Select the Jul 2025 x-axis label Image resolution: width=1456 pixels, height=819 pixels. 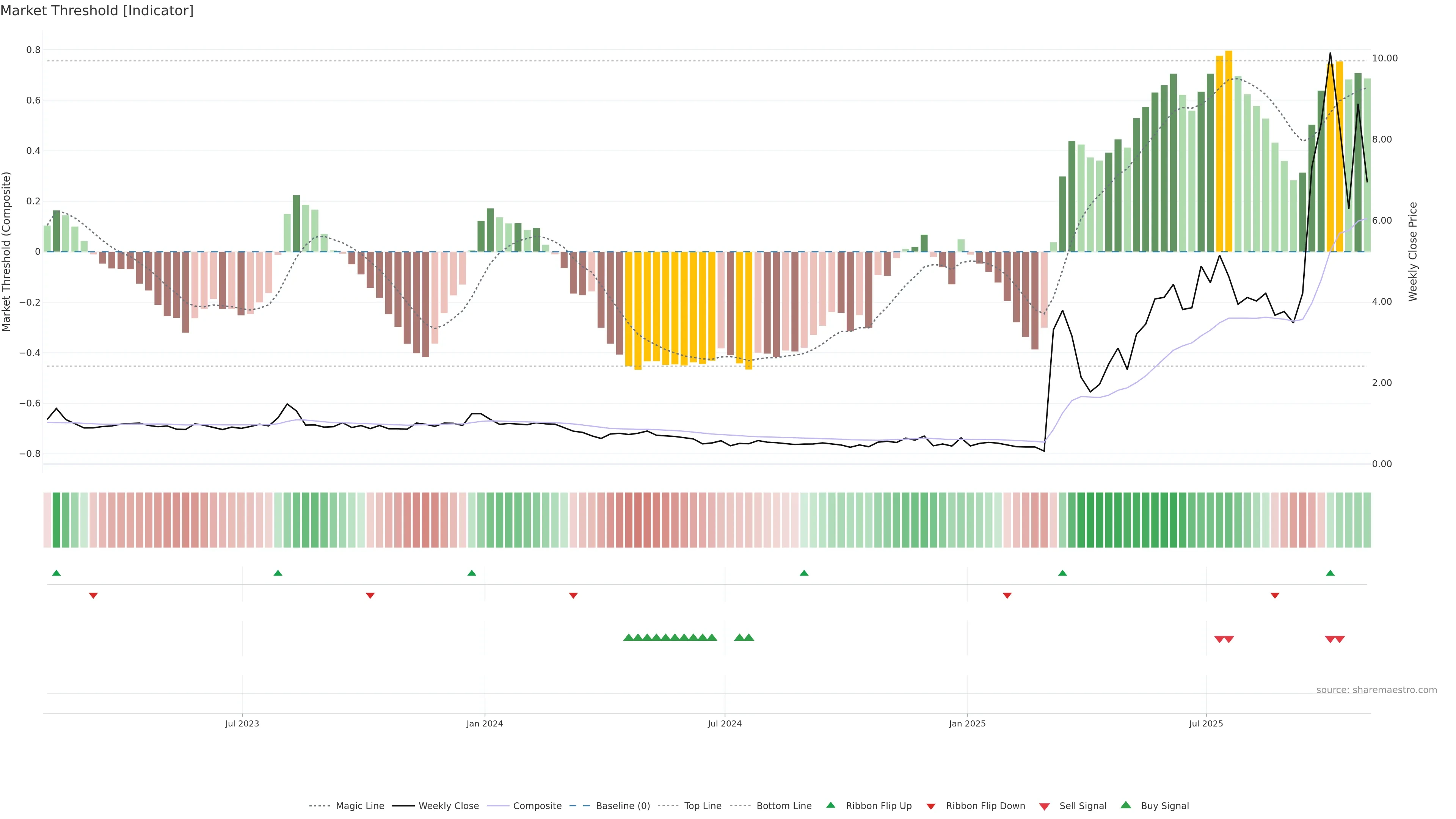pyautogui.click(x=1206, y=723)
